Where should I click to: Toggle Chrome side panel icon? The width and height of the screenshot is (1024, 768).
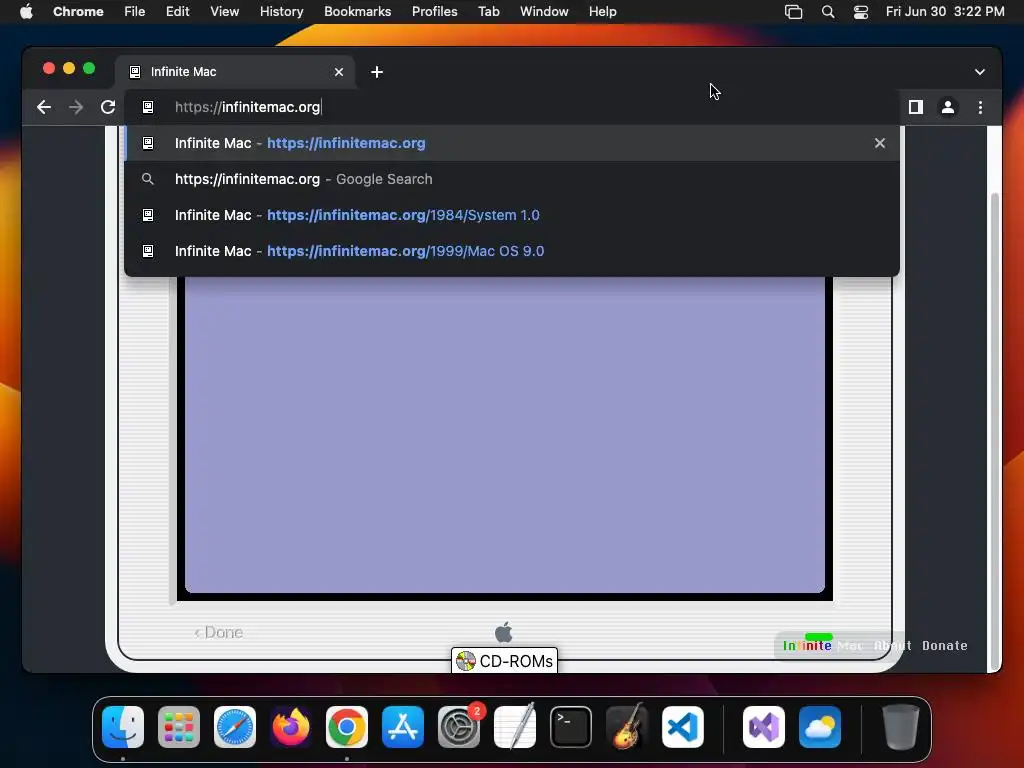tap(916, 107)
